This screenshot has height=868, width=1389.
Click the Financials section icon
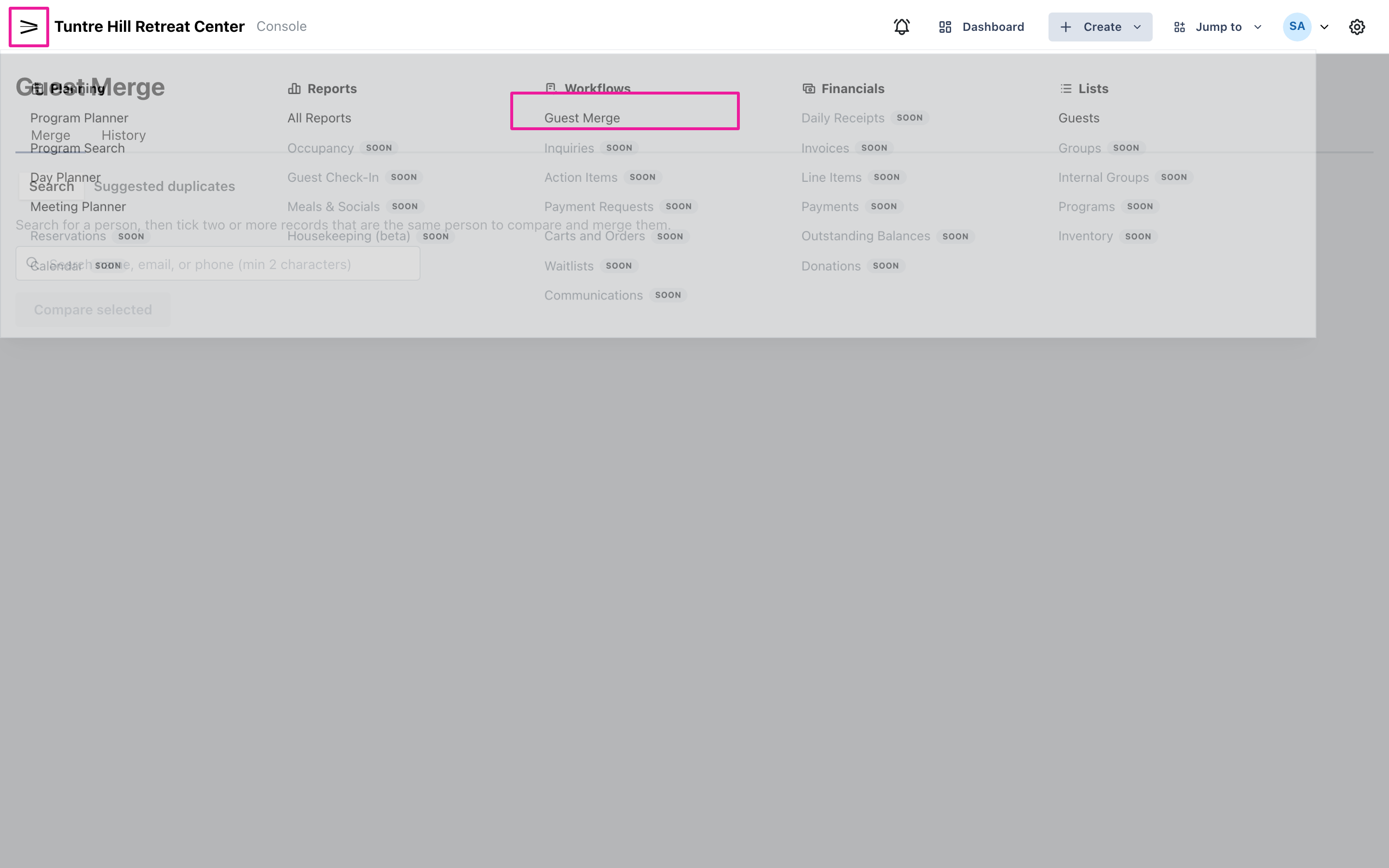[809, 88]
